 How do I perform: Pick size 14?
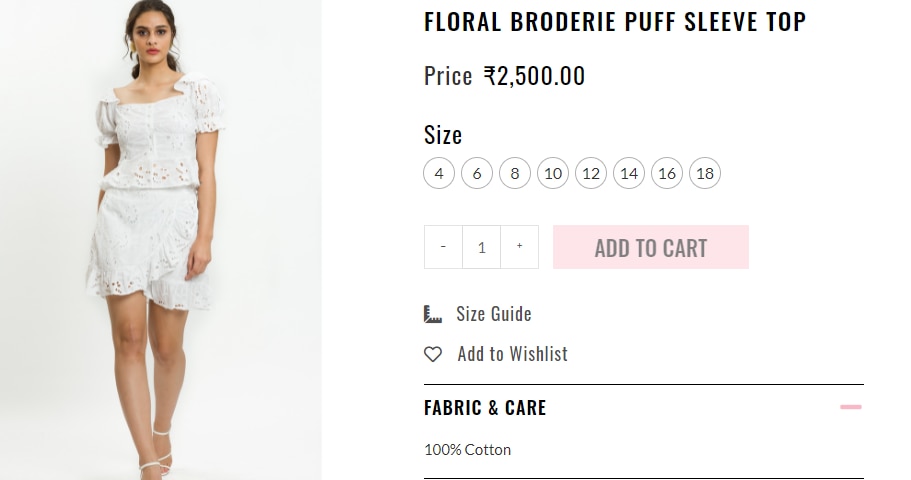629,173
